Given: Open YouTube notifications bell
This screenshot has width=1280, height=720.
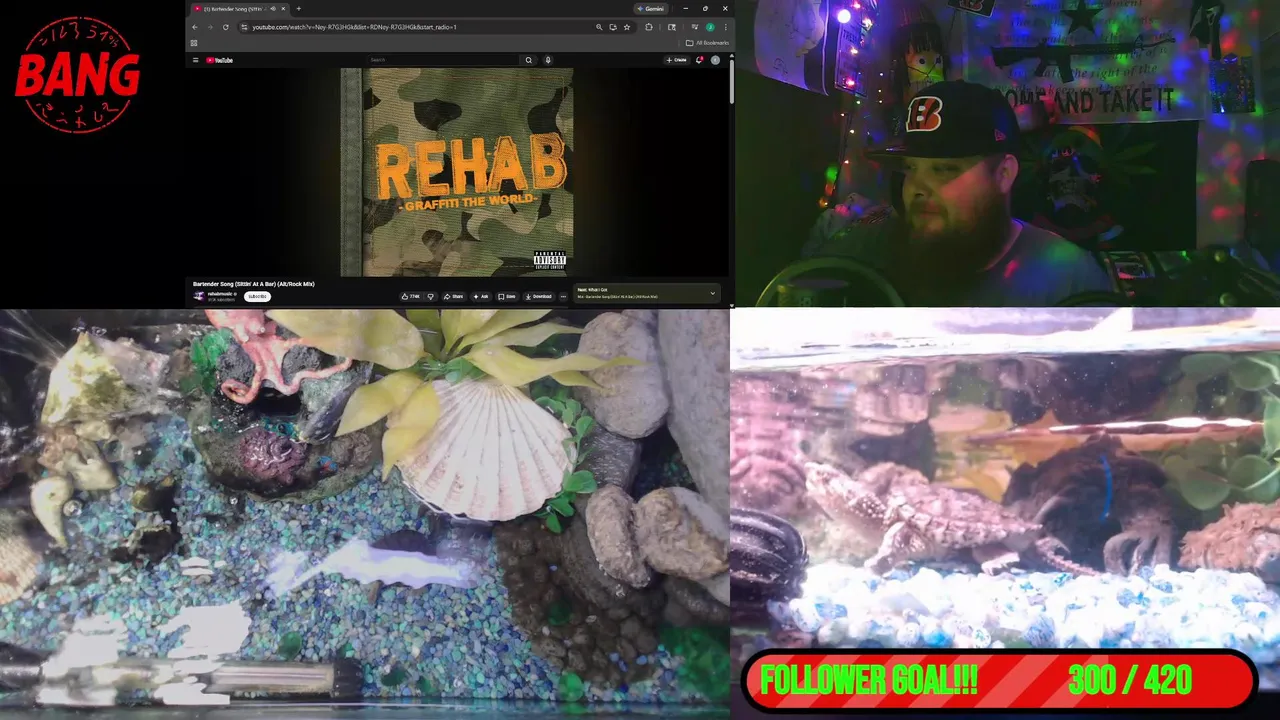Looking at the screenshot, I should [699, 60].
